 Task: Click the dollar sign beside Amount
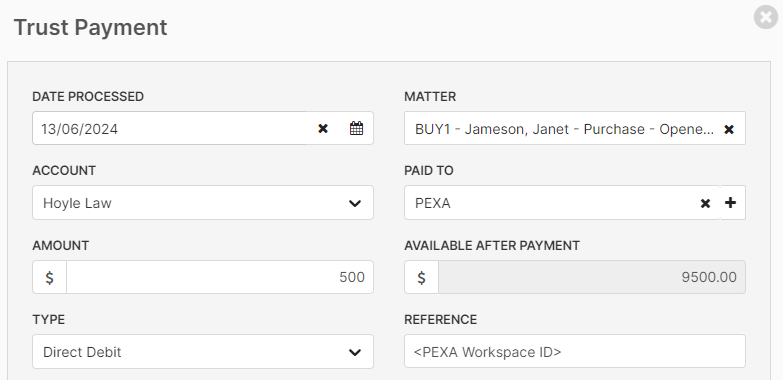[x=49, y=277]
